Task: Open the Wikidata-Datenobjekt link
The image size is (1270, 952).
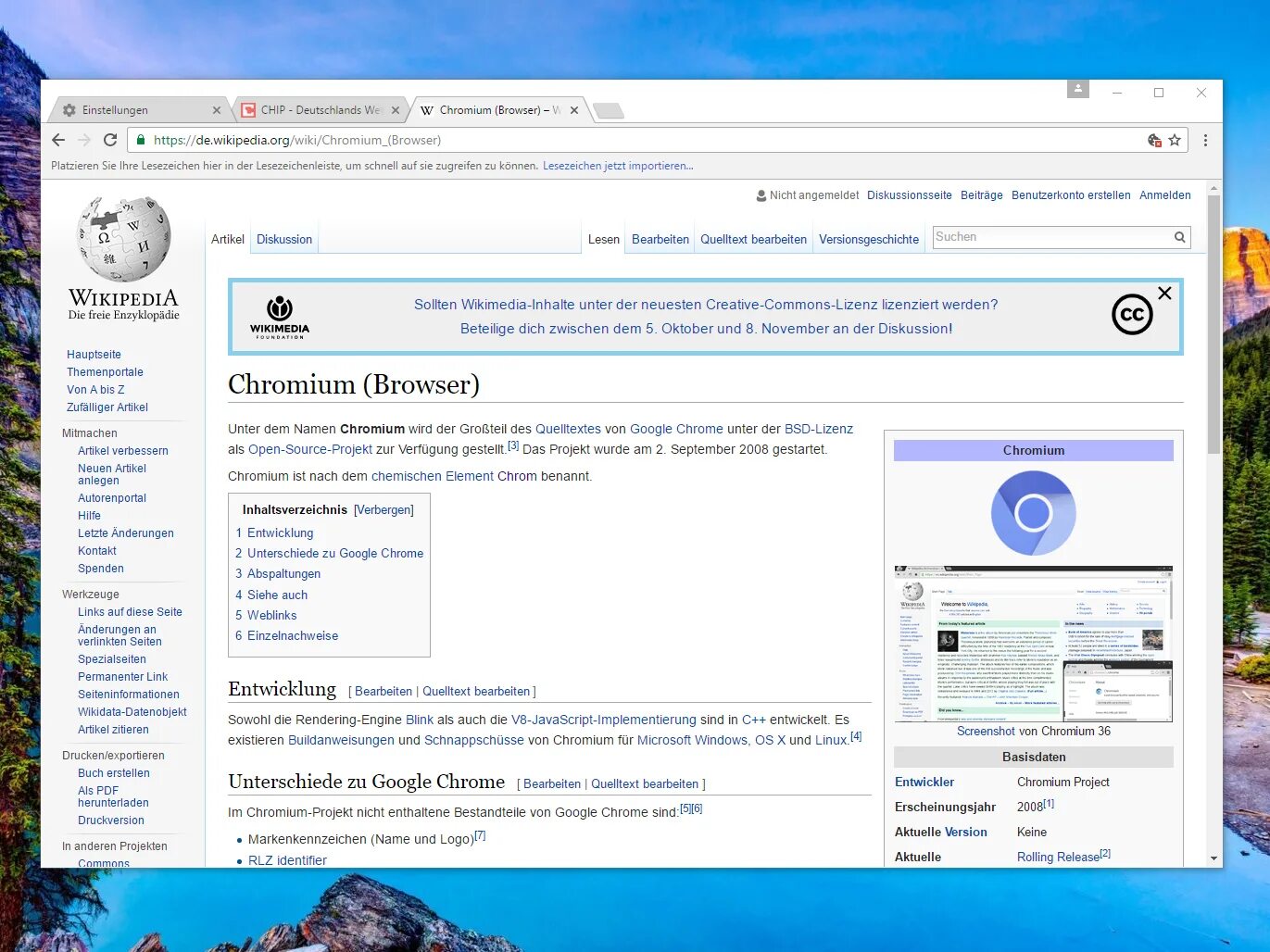Action: (x=132, y=712)
